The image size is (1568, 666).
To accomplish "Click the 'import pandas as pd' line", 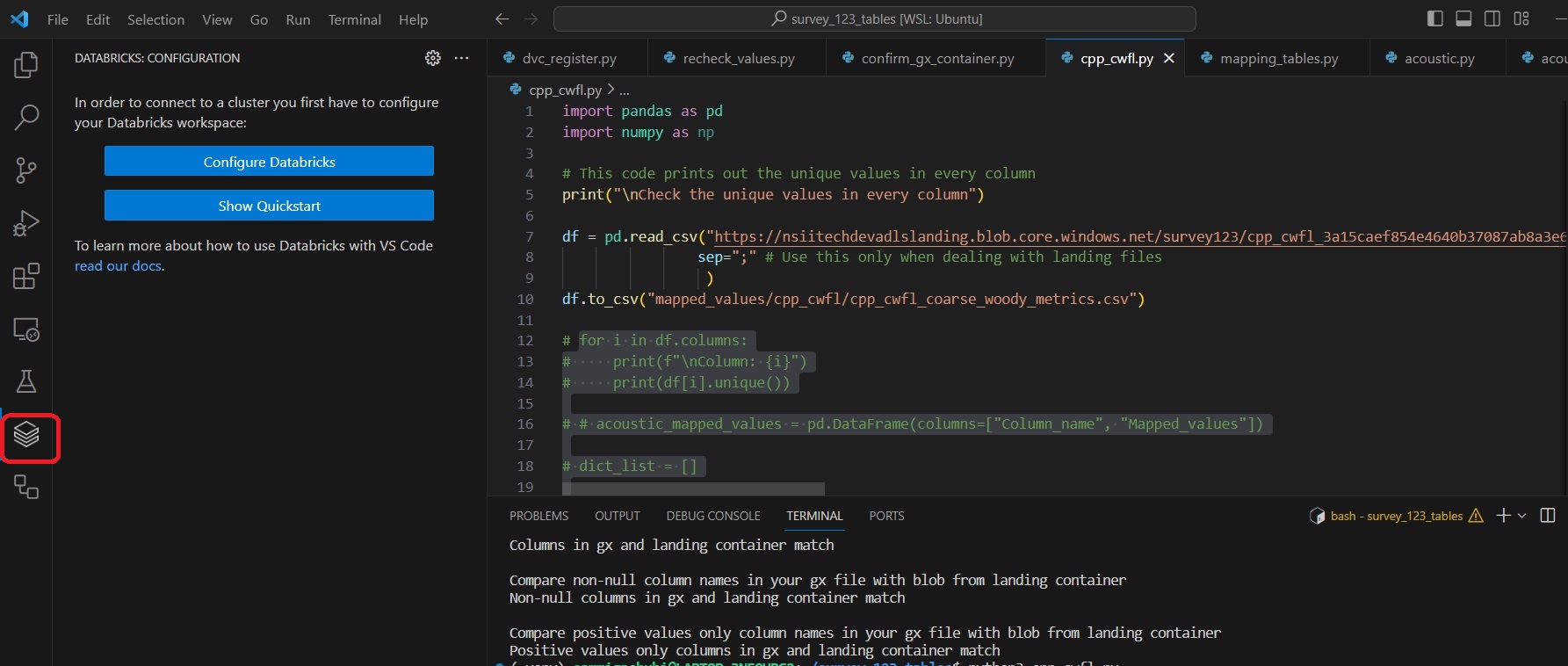I will (642, 111).
